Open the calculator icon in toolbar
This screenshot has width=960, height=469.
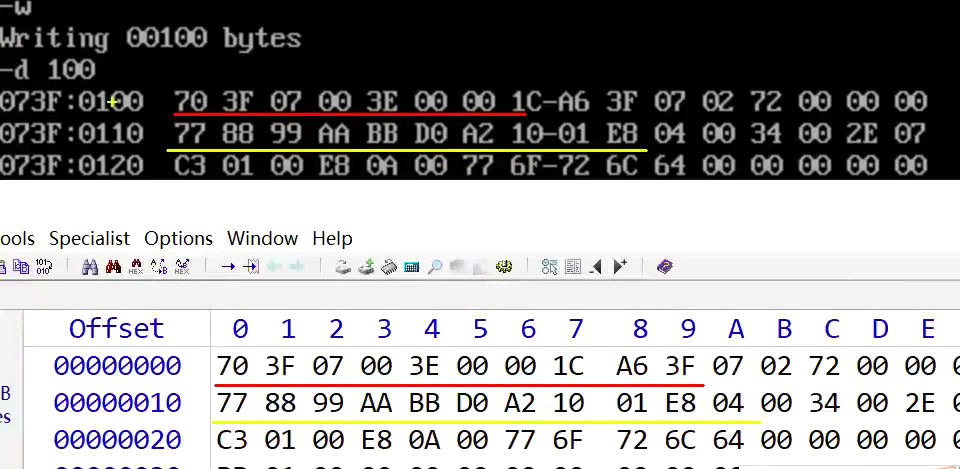click(412, 267)
